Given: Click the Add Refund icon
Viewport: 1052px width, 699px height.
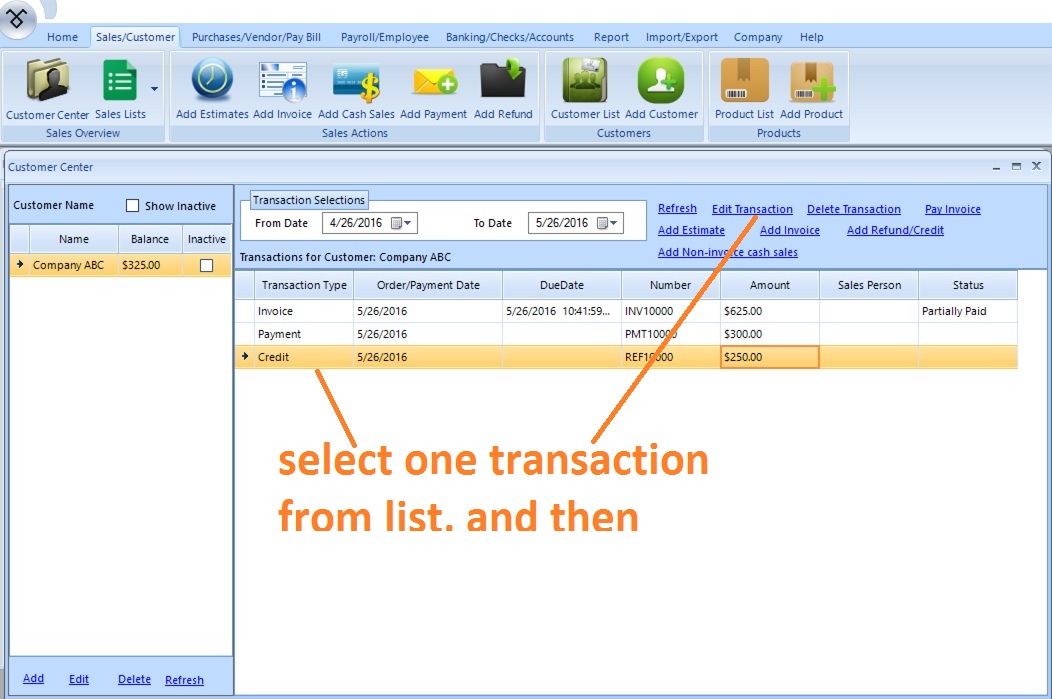Looking at the screenshot, I should (503, 82).
